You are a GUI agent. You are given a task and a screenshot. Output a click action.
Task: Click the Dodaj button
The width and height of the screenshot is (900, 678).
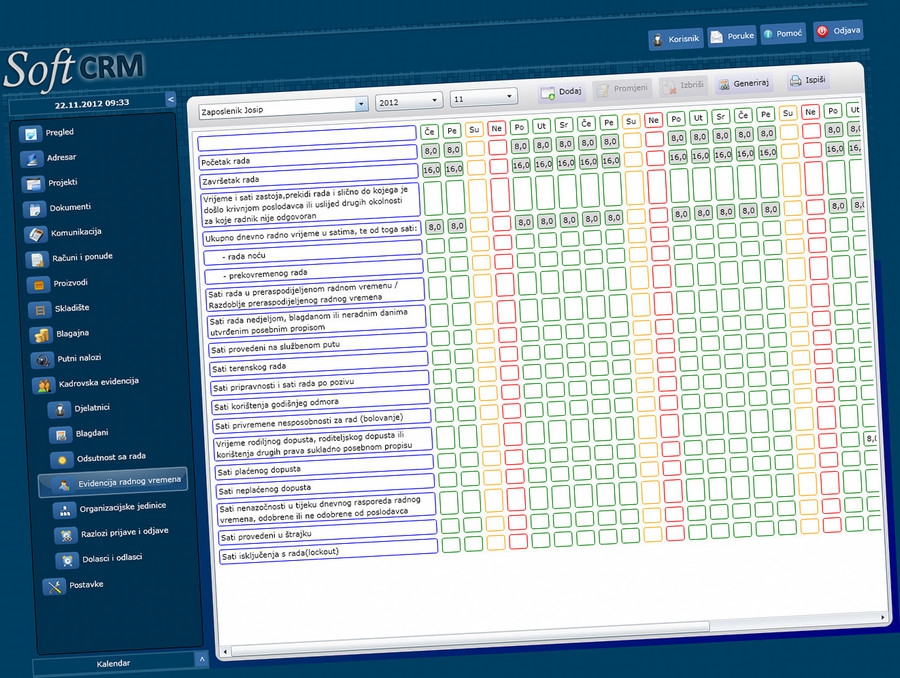(562, 92)
